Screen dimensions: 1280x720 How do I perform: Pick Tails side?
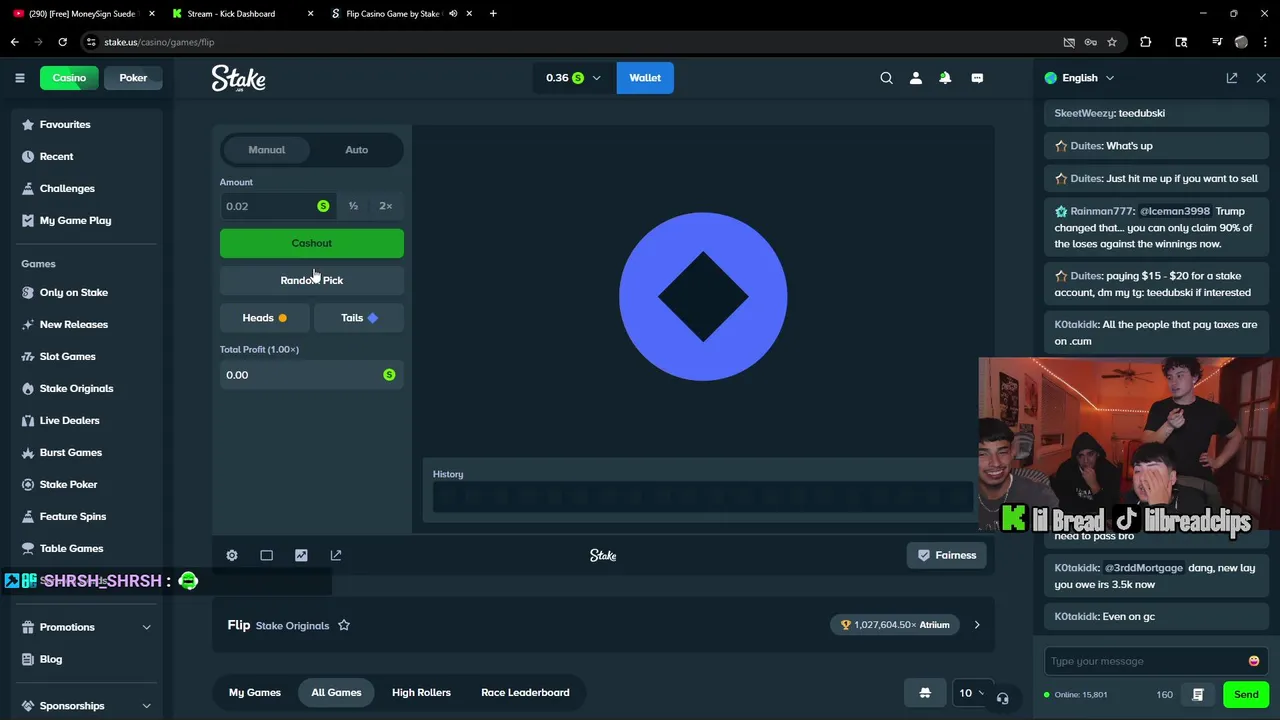coord(359,318)
